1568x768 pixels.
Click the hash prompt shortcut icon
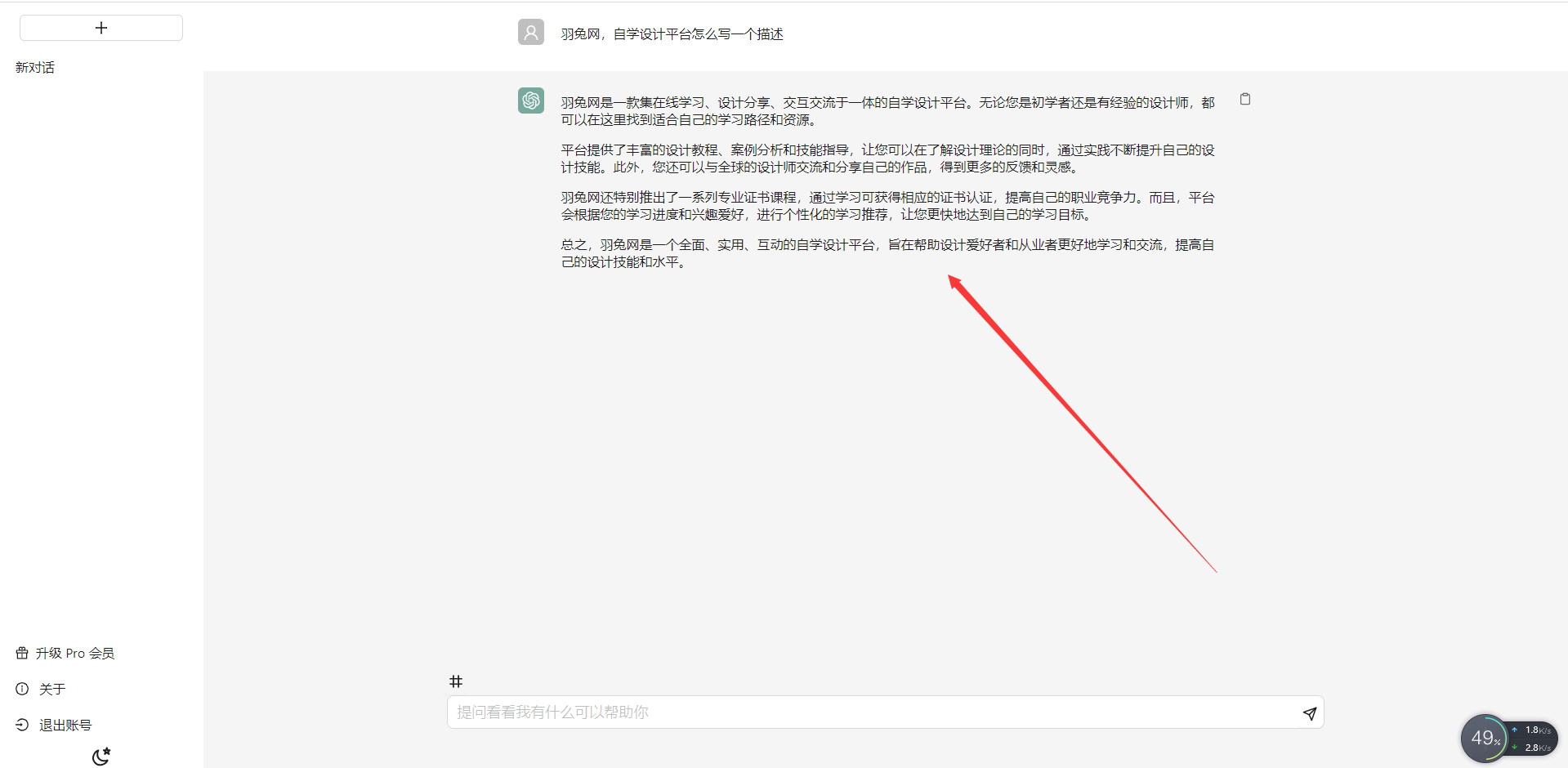click(456, 681)
